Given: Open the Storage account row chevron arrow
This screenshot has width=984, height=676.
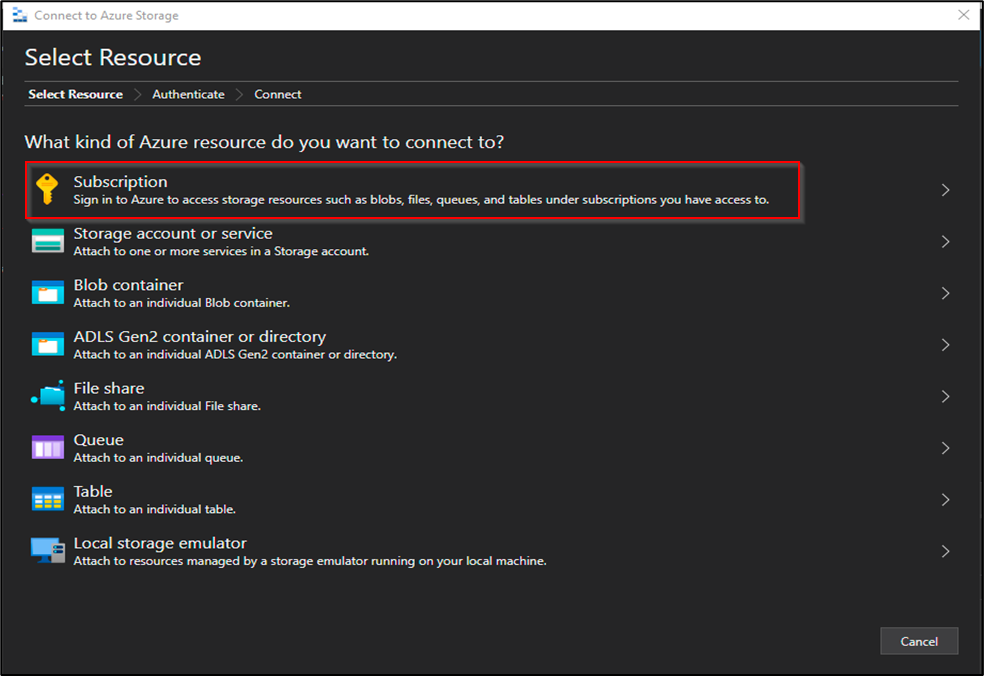Looking at the screenshot, I should coord(946,242).
